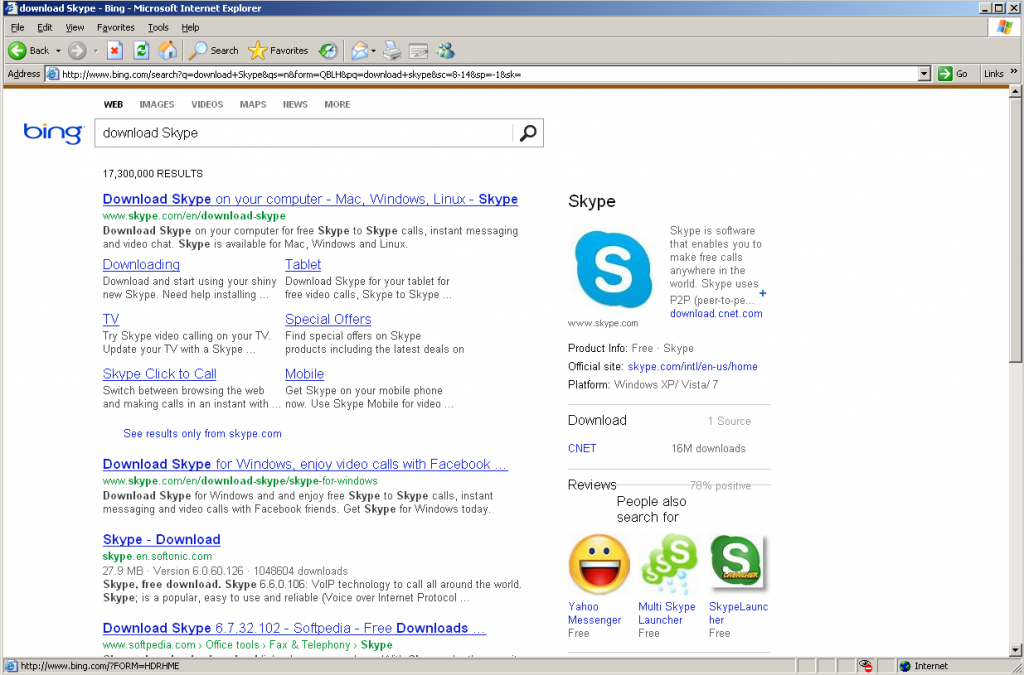
Task: Open the Yahoo Messenger smiley icon
Action: click(599, 564)
